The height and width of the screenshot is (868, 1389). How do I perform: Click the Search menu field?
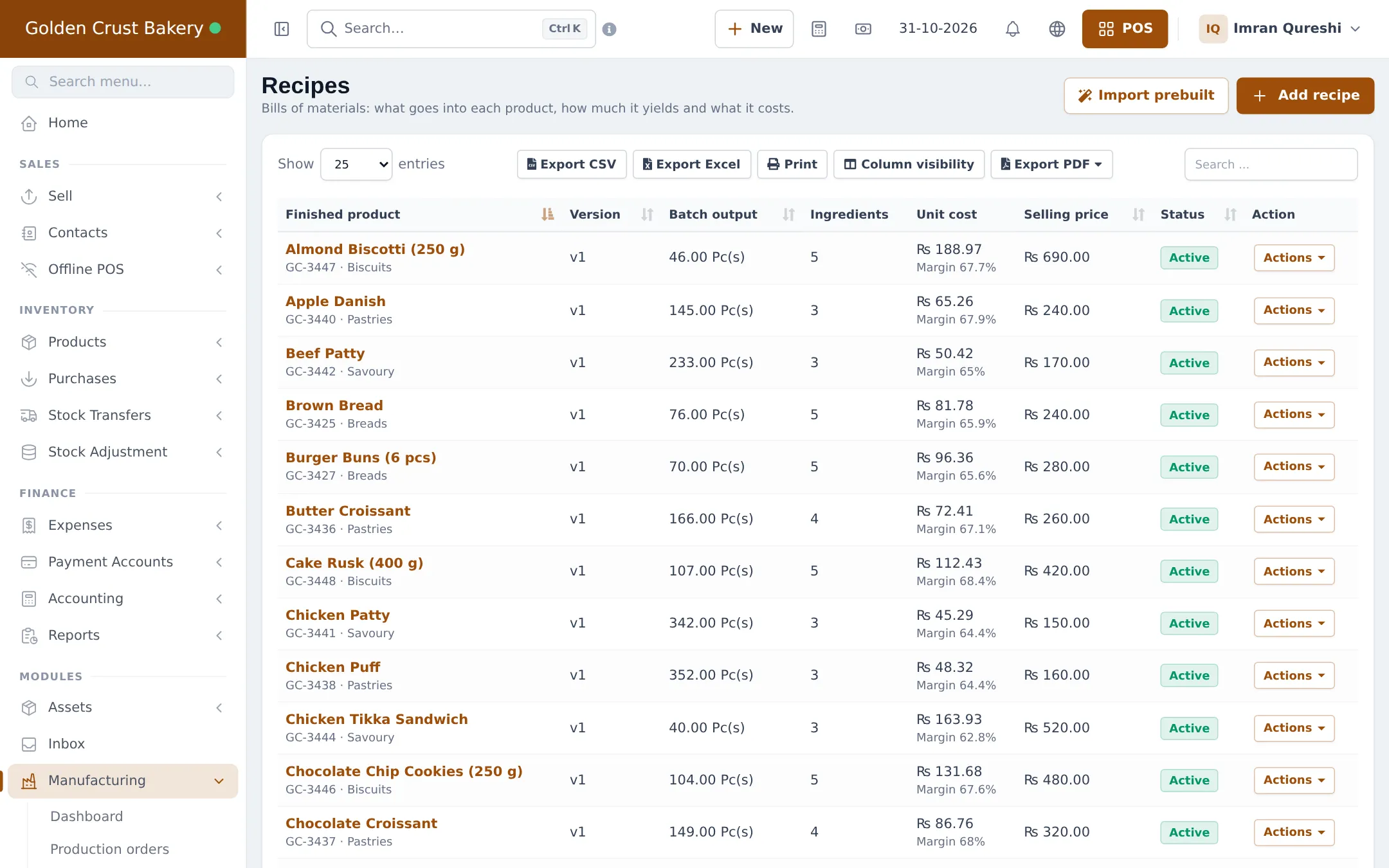click(123, 82)
